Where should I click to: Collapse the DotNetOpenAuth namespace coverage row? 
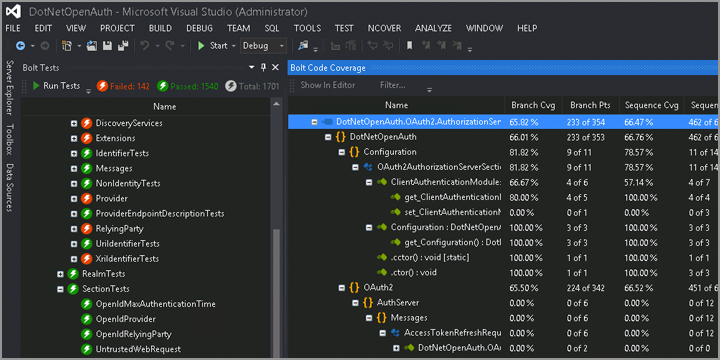pyautogui.click(x=328, y=137)
